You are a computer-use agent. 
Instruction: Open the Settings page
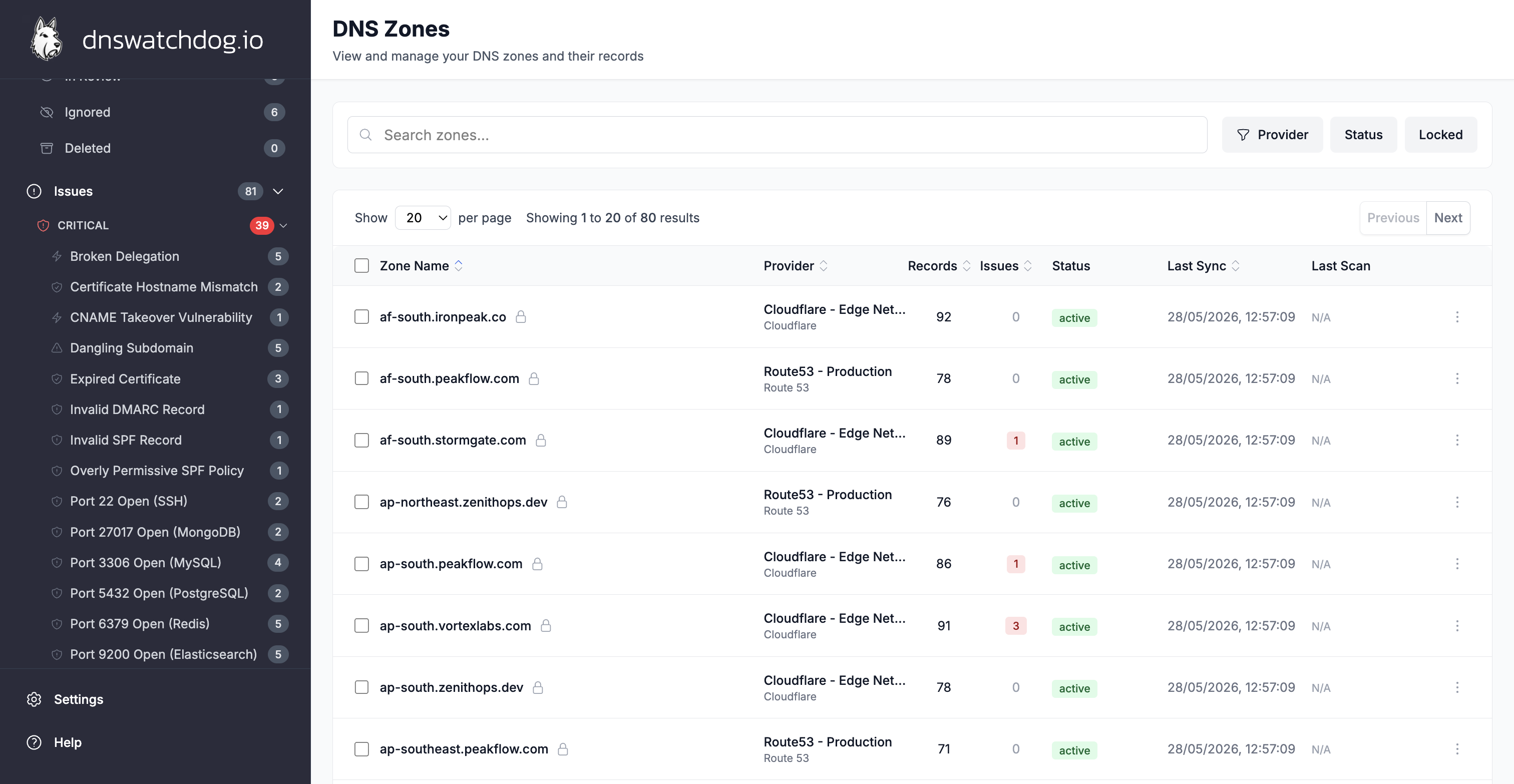[x=78, y=699]
